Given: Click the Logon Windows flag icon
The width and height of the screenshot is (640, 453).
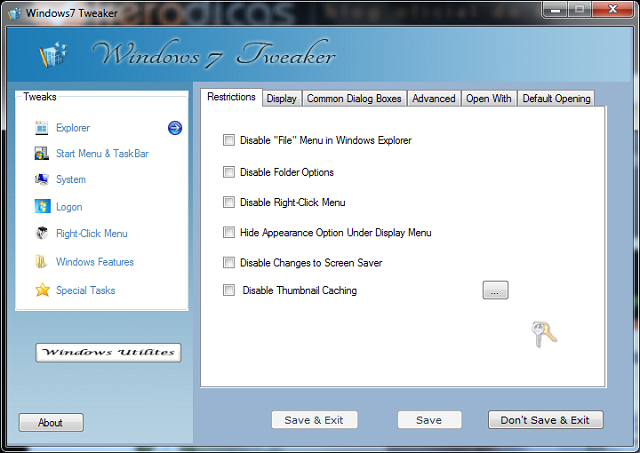Looking at the screenshot, I should (x=42, y=206).
